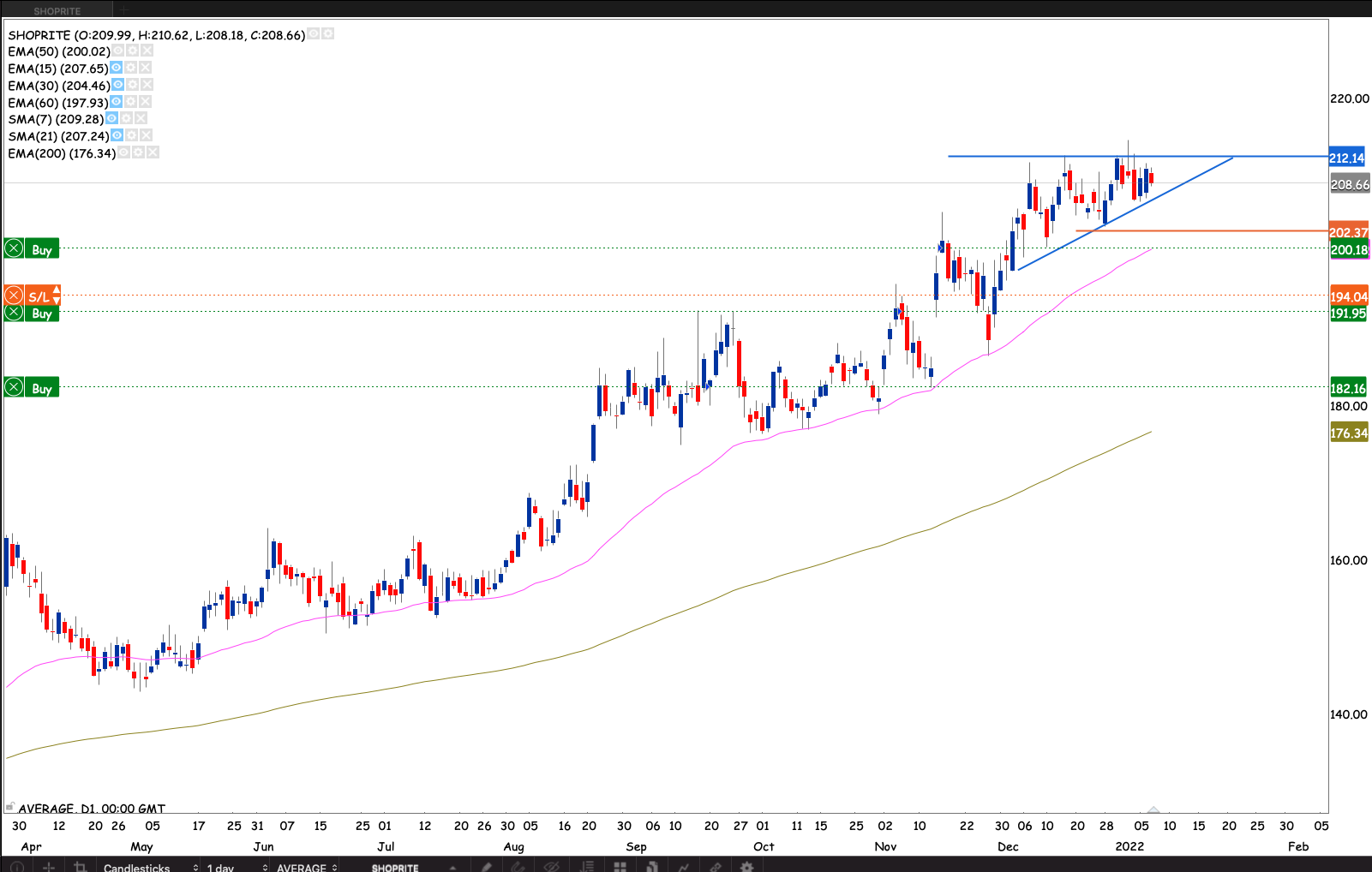
Task: Remove the EMA(200) indicator with X
Action: [153, 152]
